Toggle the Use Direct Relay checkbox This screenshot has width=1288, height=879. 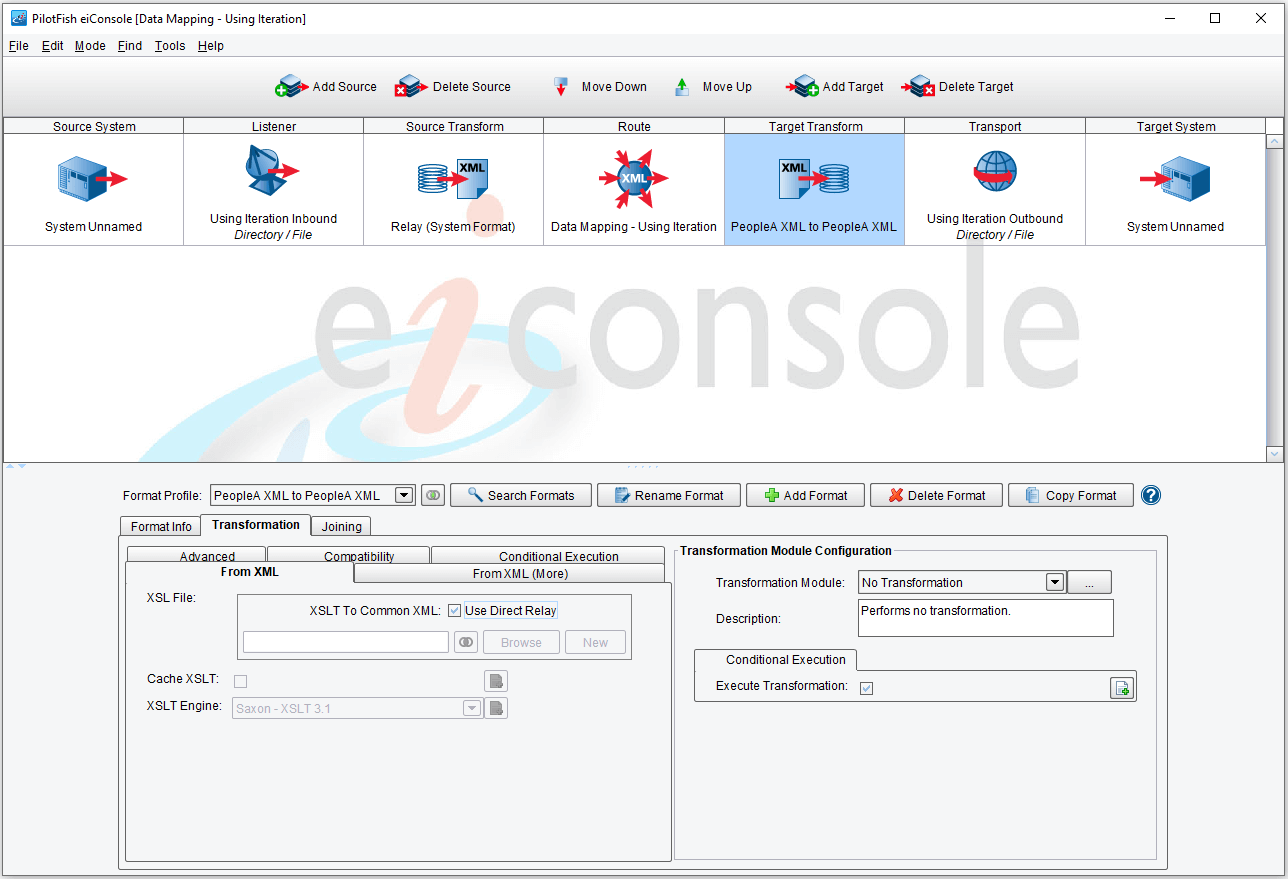(x=454, y=611)
